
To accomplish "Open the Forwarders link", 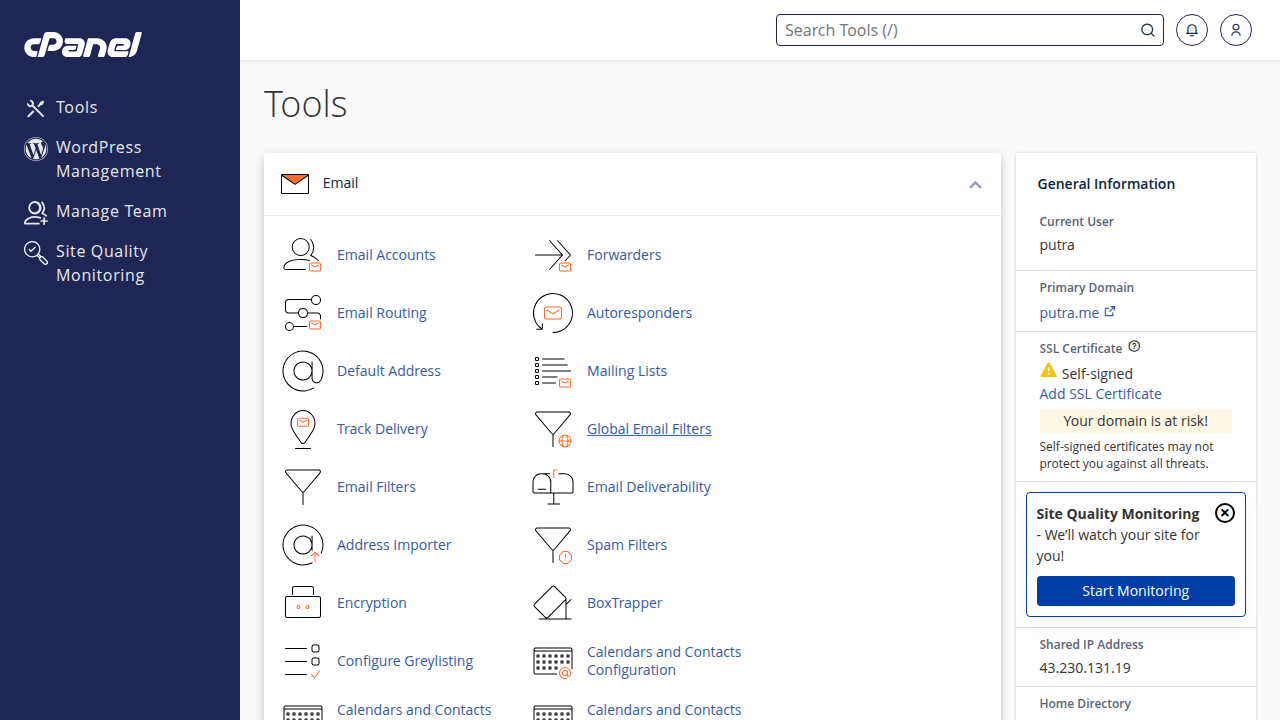I will (624, 255).
